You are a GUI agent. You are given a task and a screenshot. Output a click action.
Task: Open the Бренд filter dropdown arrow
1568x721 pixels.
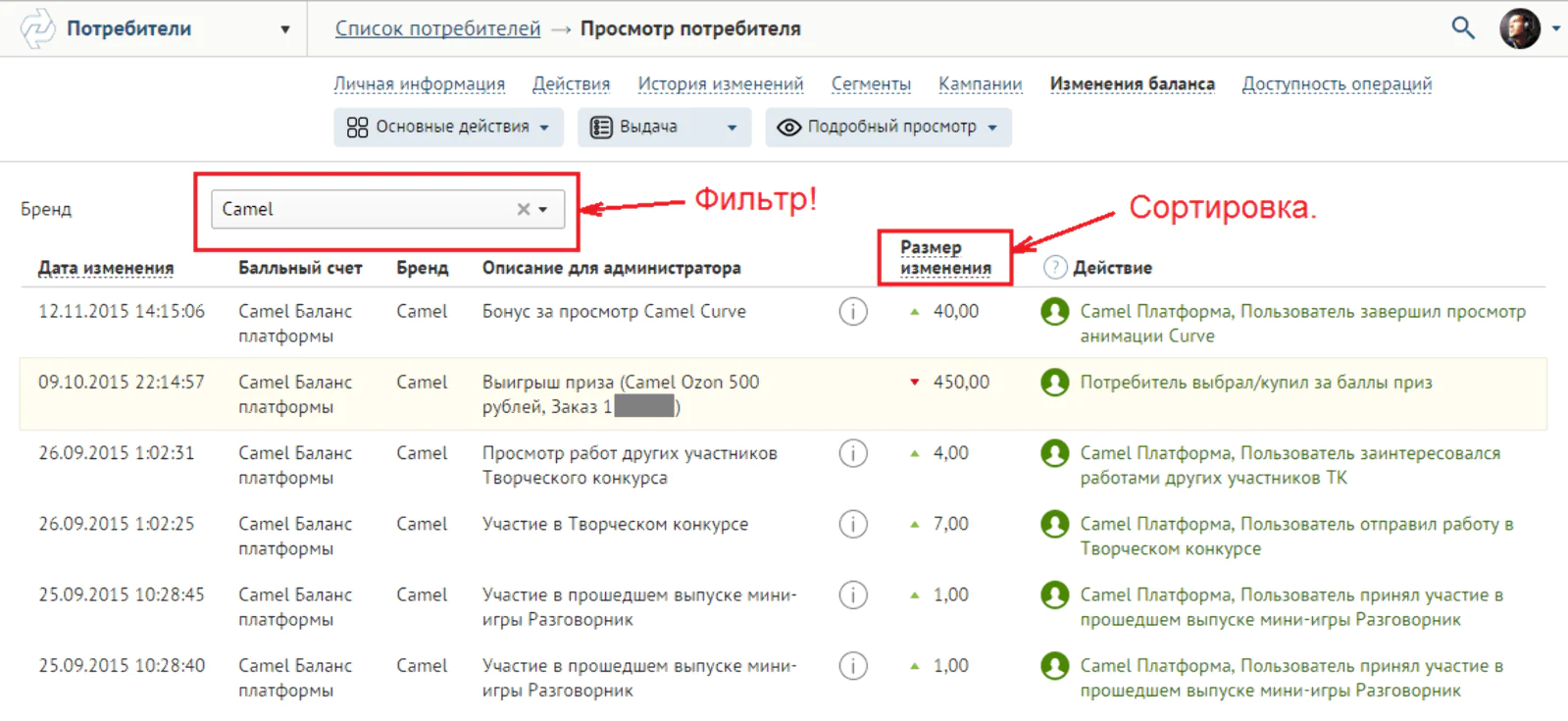click(x=543, y=209)
